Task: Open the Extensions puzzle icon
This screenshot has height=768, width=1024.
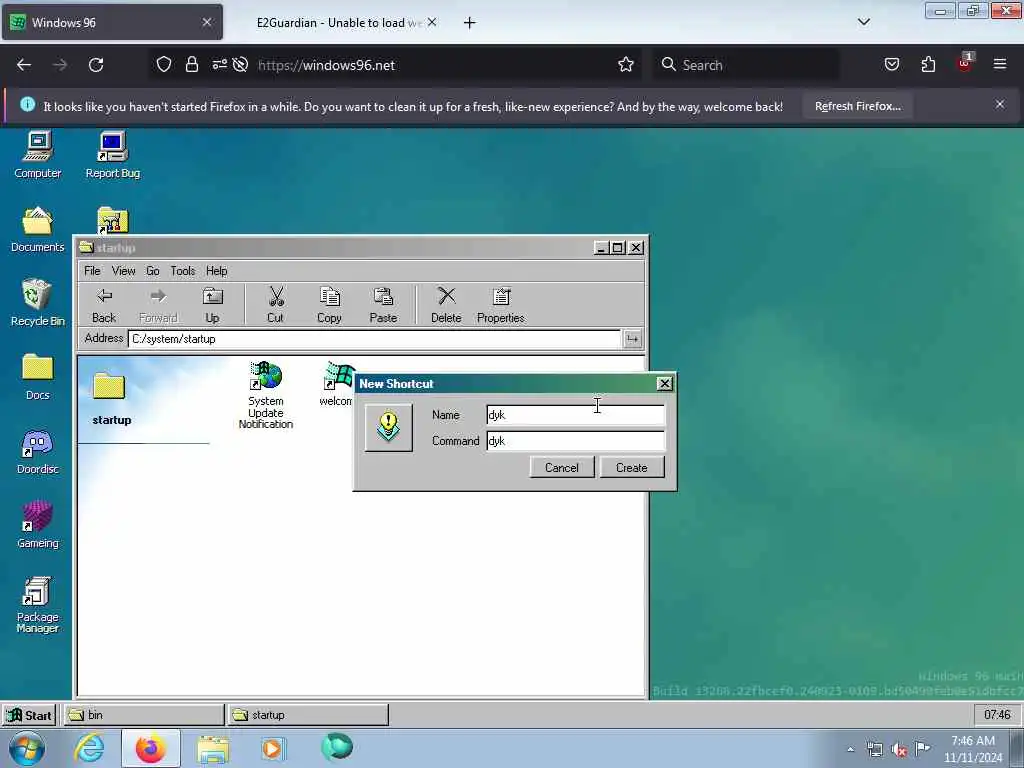Action: point(928,65)
